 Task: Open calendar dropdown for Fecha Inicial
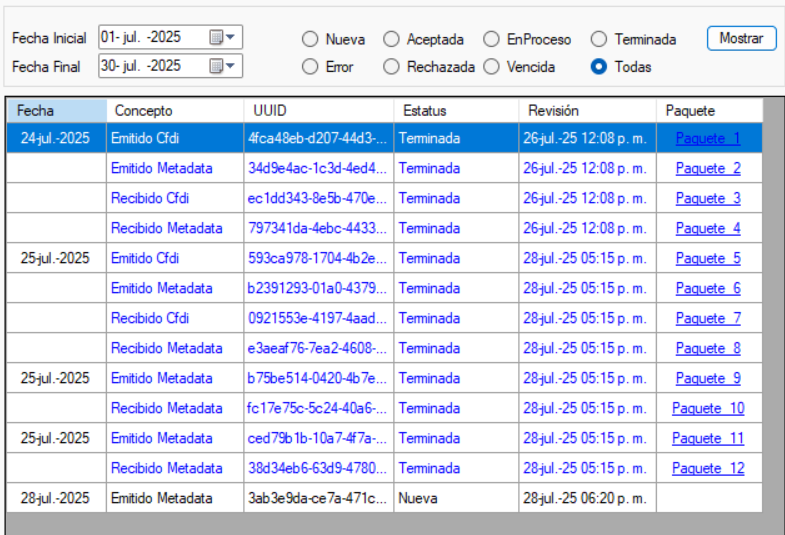[x=223, y=37]
